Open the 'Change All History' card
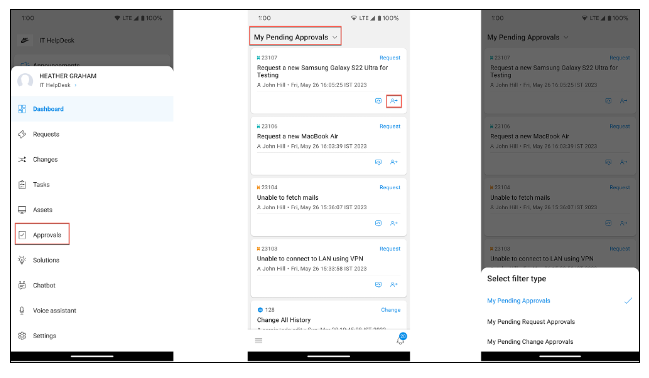Image resolution: width=649 pixels, height=378 pixels. [329, 315]
